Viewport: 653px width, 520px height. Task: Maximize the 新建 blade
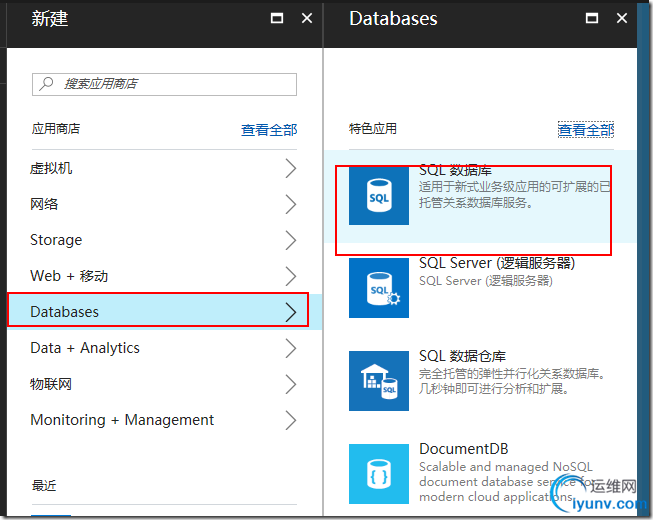coord(277,18)
